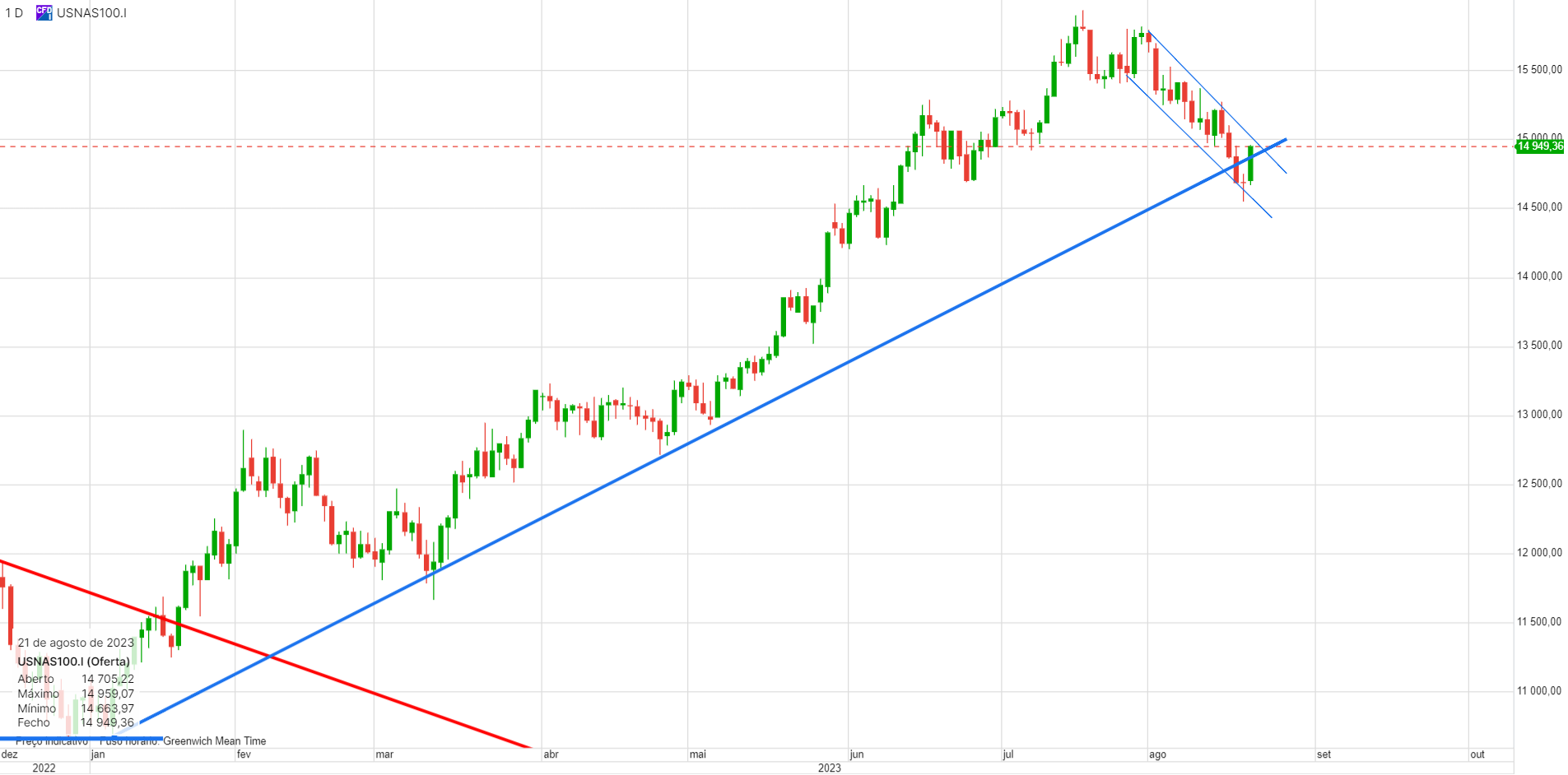Click the 12 000,00 price axis label
1568x775 pixels.
(1538, 553)
